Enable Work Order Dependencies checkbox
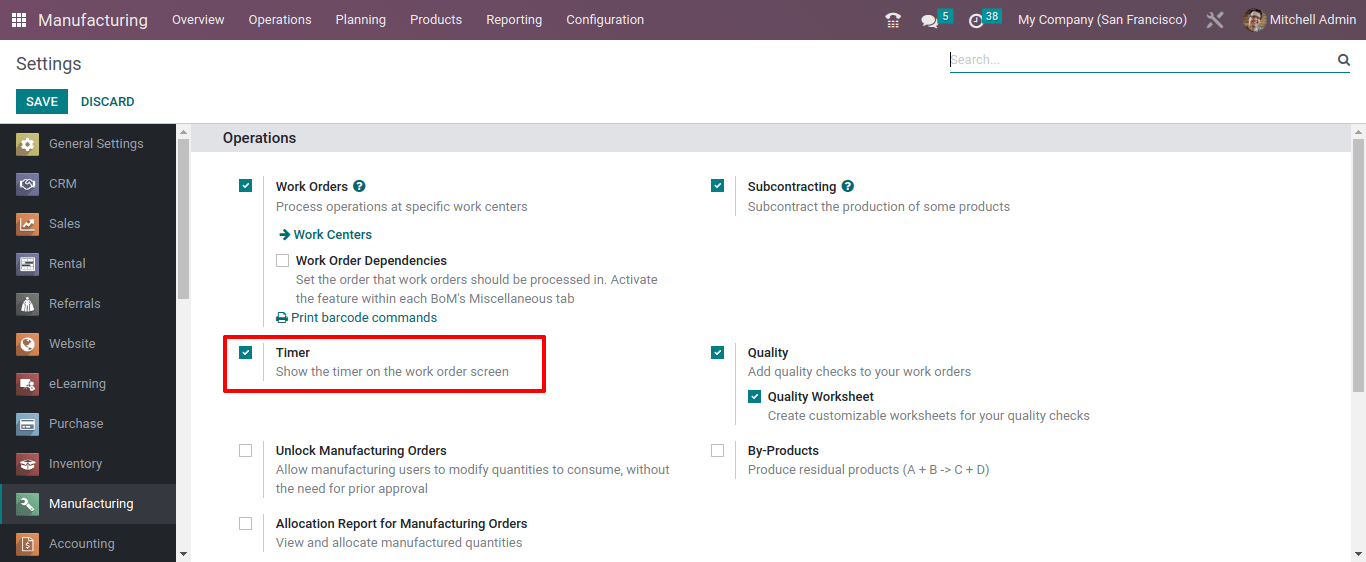1366x562 pixels. tap(283, 260)
